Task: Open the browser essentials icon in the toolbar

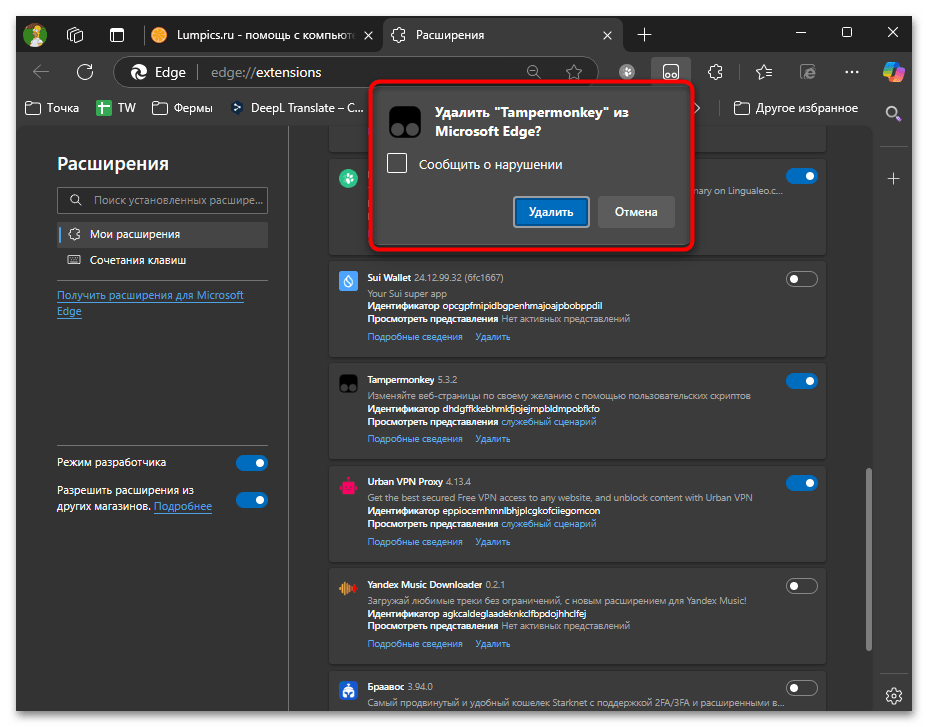Action: (808, 72)
